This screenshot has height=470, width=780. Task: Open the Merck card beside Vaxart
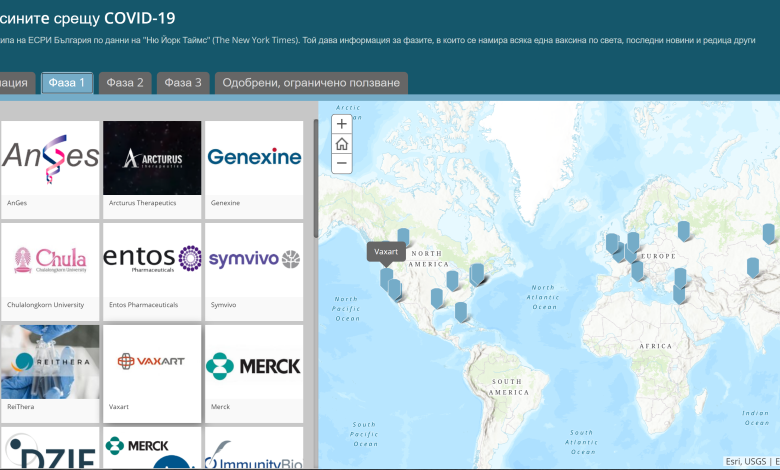pyautogui.click(x=254, y=374)
